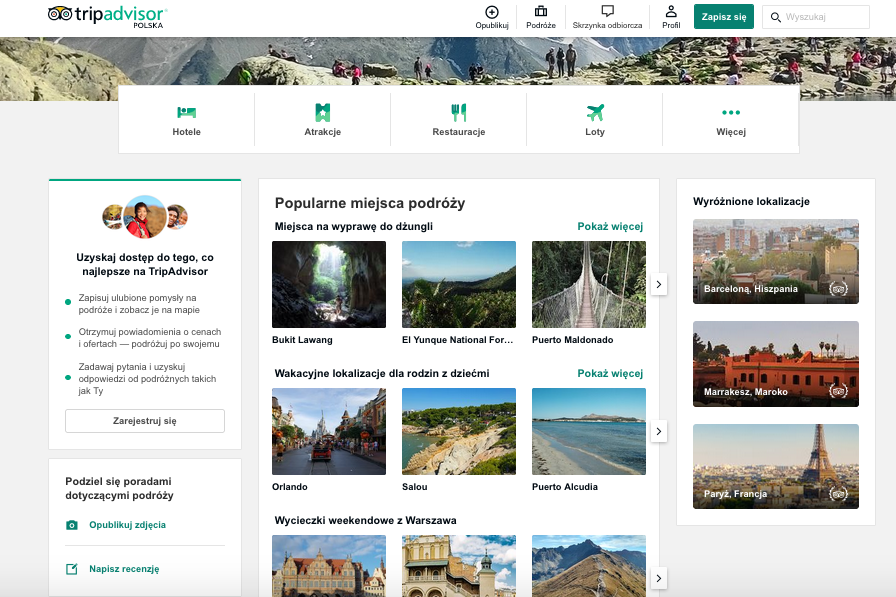Select the Loty airplane icon
This screenshot has width=896, height=597.
click(595, 113)
